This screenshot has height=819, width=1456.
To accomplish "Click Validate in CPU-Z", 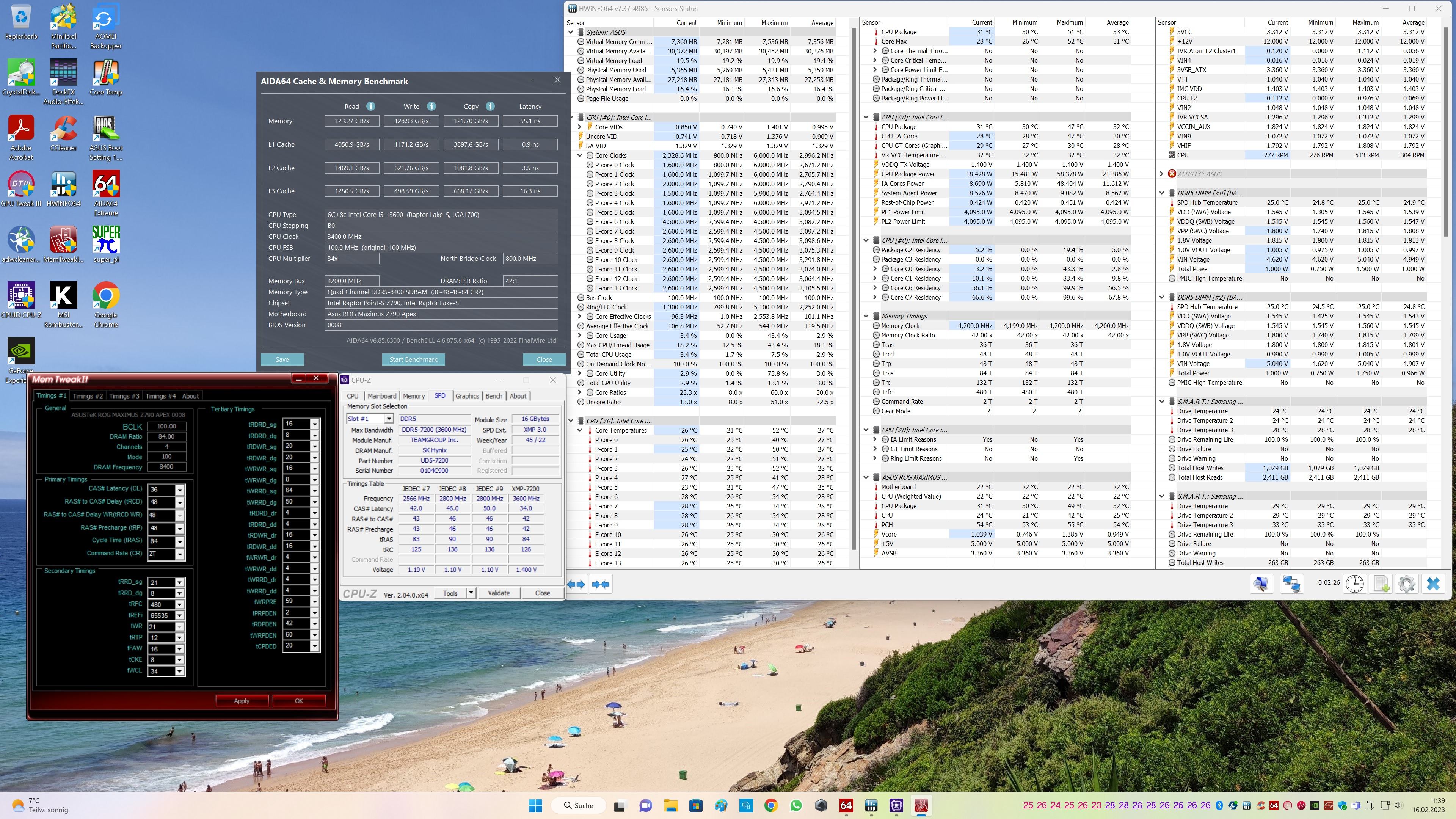I will [x=499, y=593].
